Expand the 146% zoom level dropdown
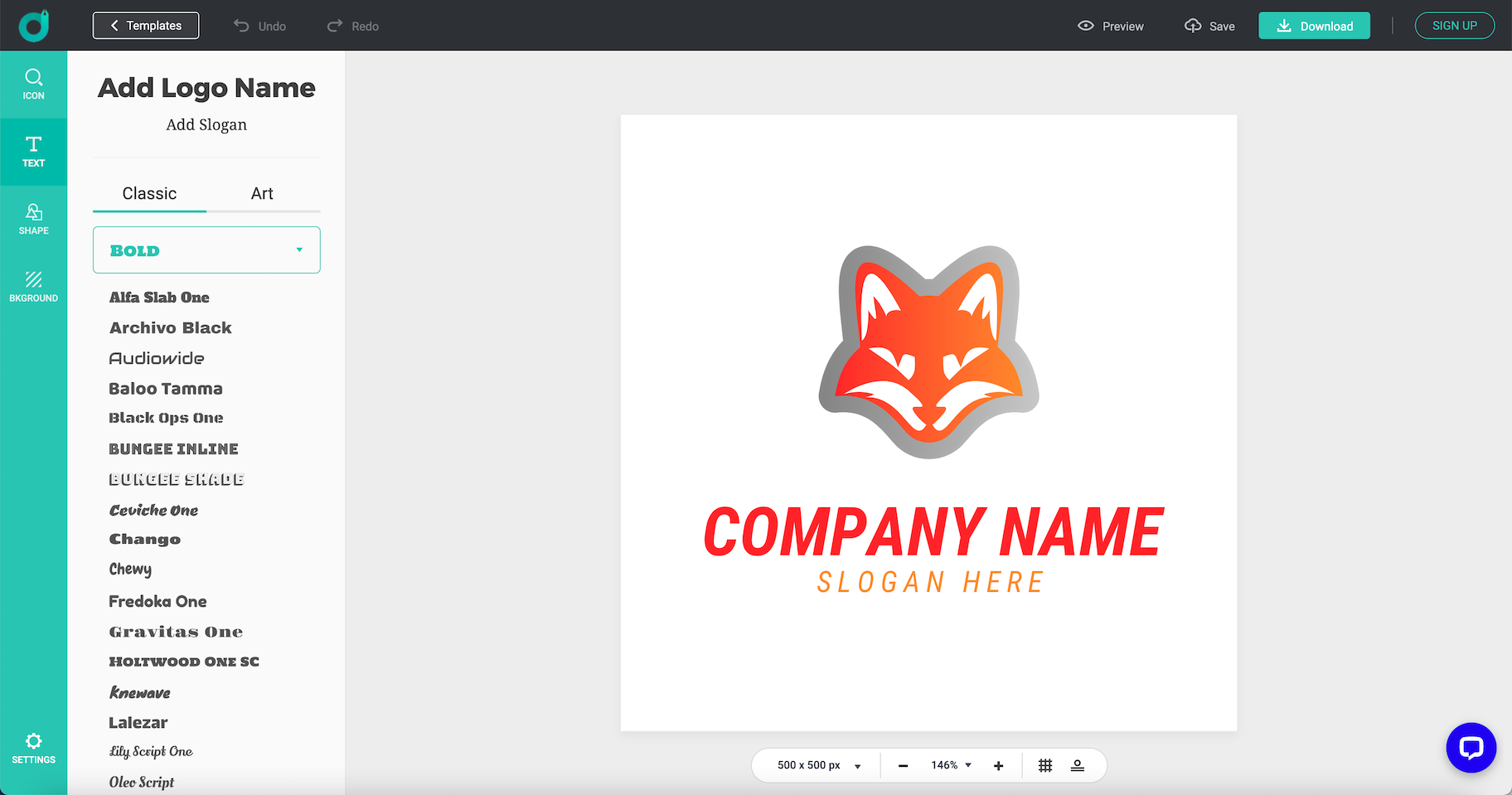This screenshot has height=795, width=1512. (x=950, y=765)
